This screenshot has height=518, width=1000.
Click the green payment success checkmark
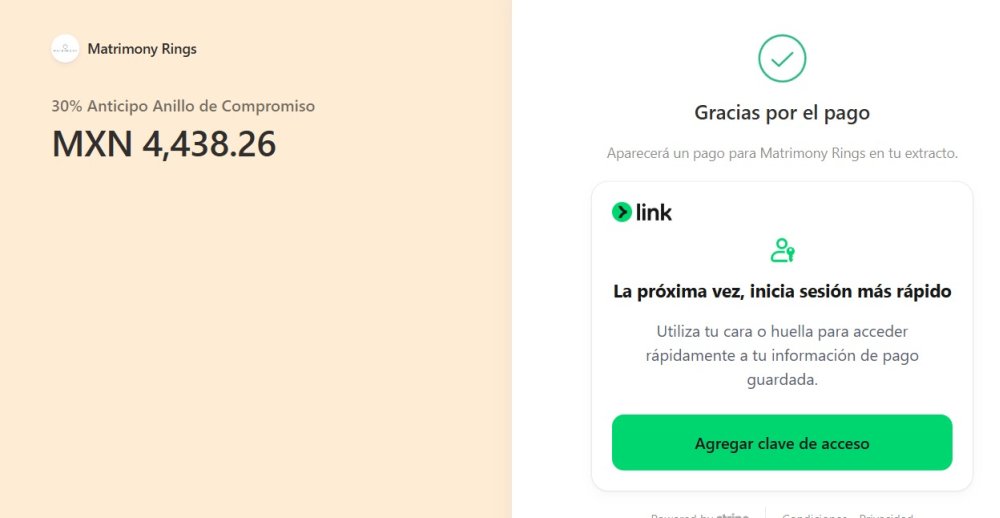pos(782,59)
